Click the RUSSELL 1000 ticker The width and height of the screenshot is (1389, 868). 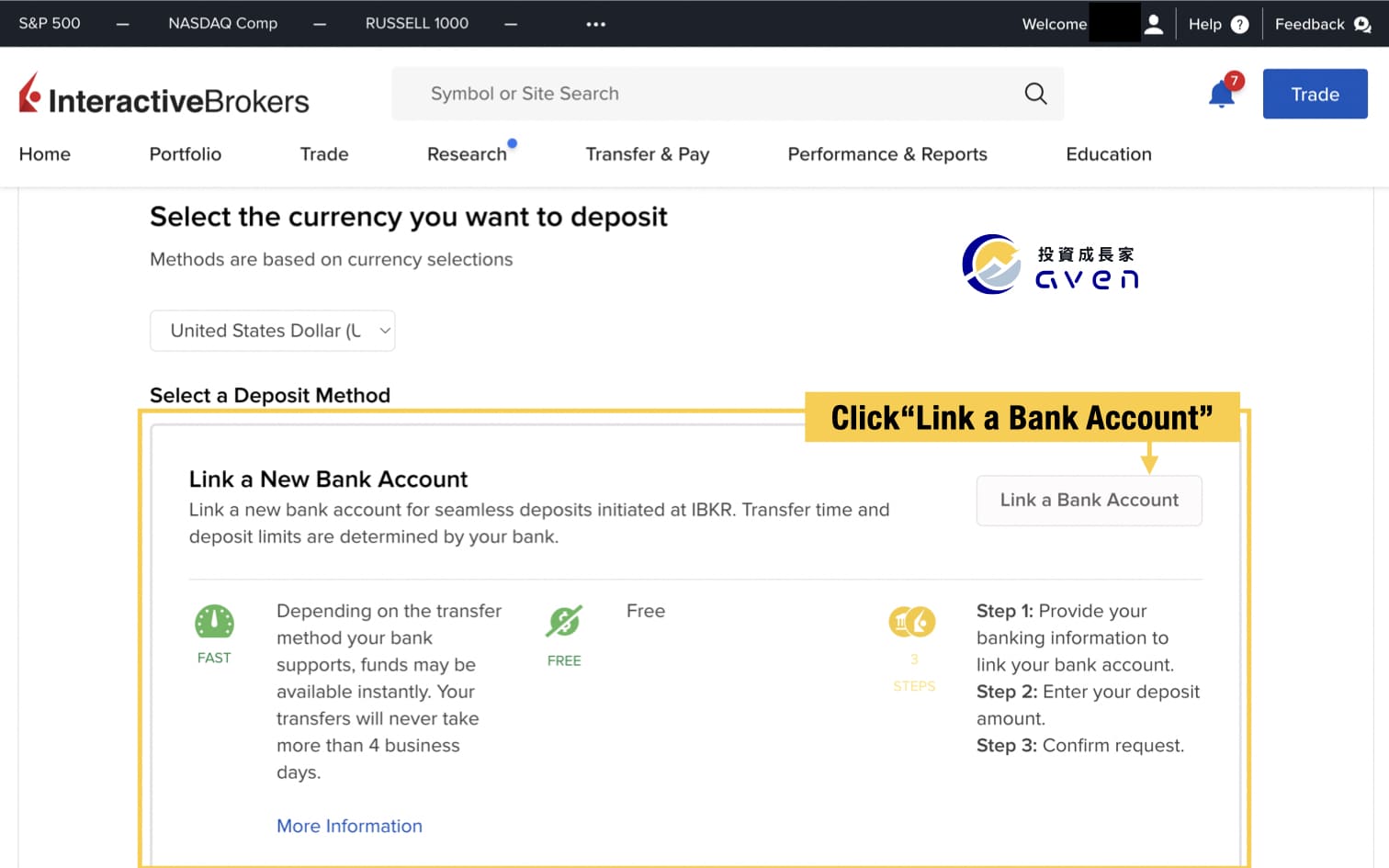point(417,24)
